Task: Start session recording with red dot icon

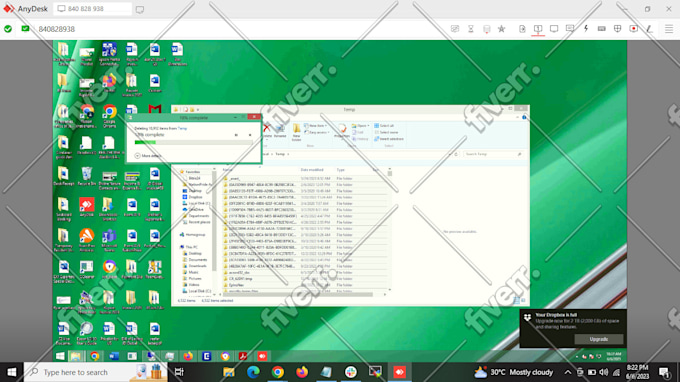Action: 634,29
